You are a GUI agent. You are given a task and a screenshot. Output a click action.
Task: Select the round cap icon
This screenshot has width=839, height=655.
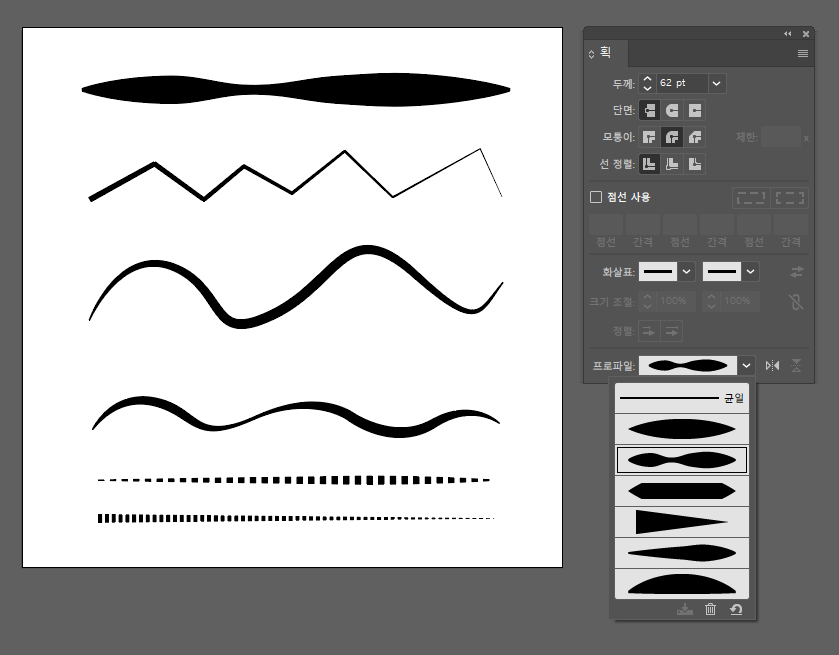672,110
